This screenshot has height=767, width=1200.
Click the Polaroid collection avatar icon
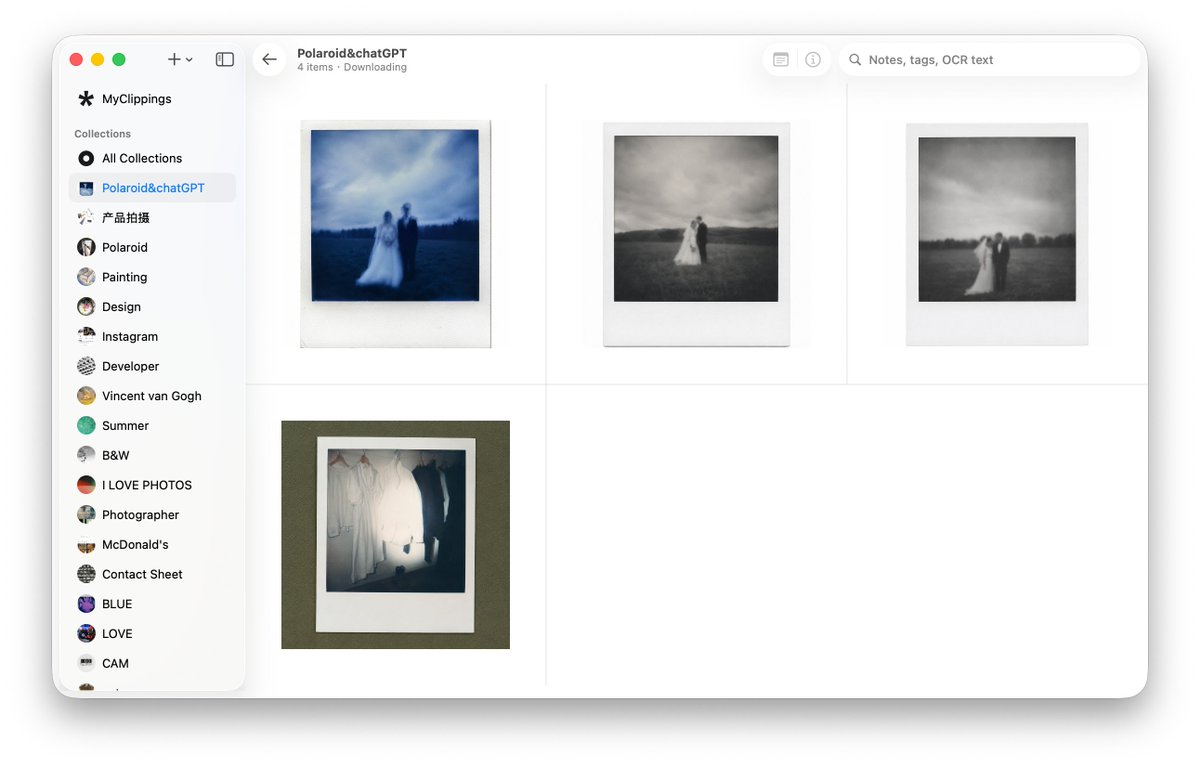[86, 247]
